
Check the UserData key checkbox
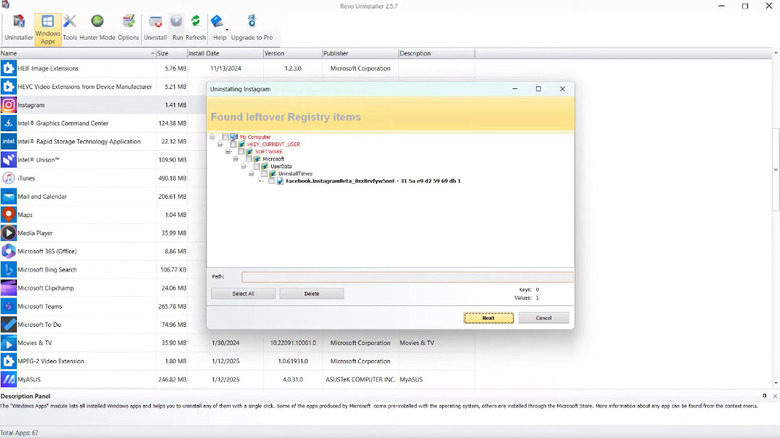click(x=257, y=166)
